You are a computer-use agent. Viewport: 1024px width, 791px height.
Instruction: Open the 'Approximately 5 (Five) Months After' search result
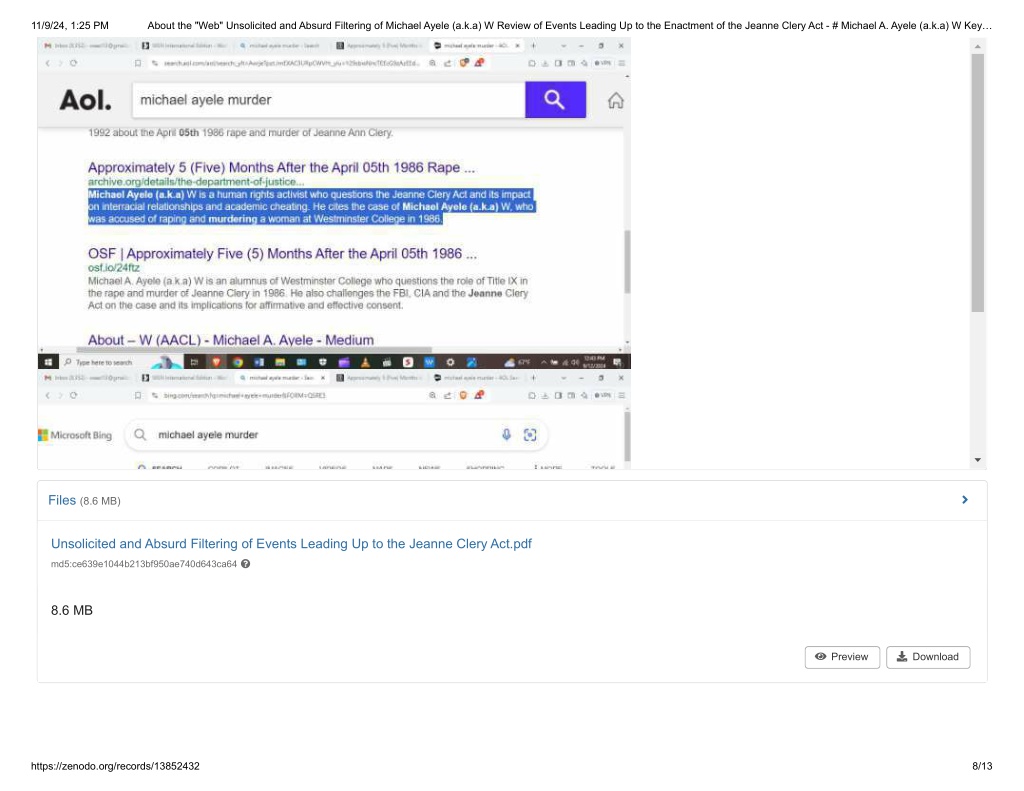coord(281,167)
